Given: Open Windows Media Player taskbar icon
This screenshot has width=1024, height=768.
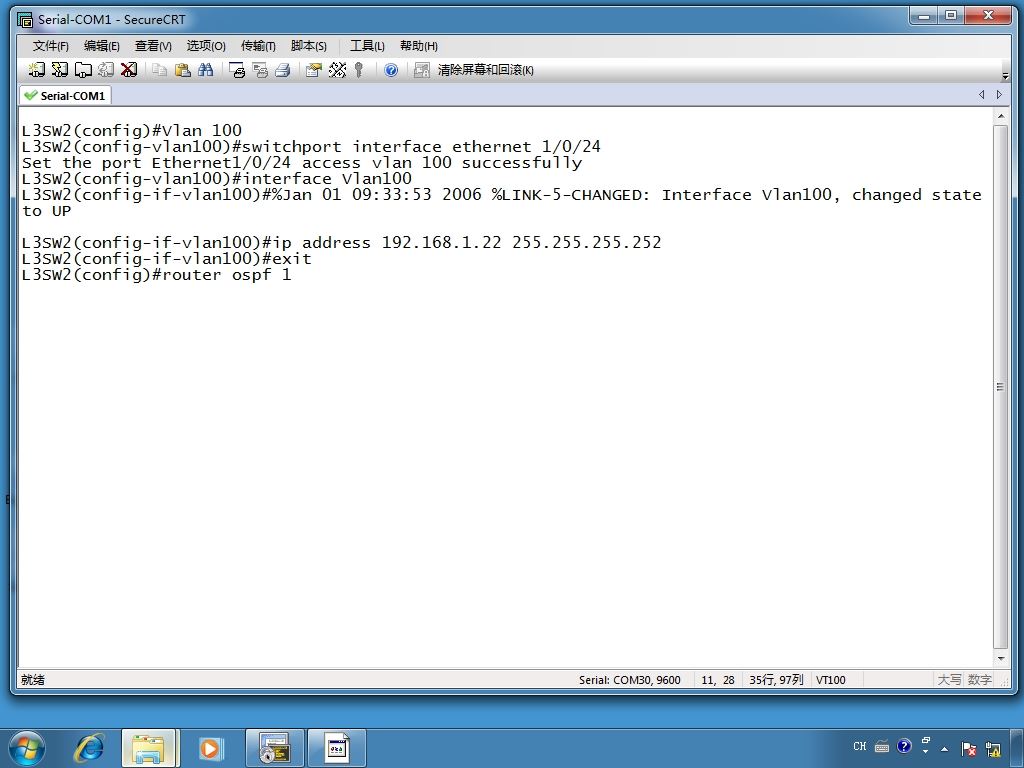Looking at the screenshot, I should click(210, 748).
